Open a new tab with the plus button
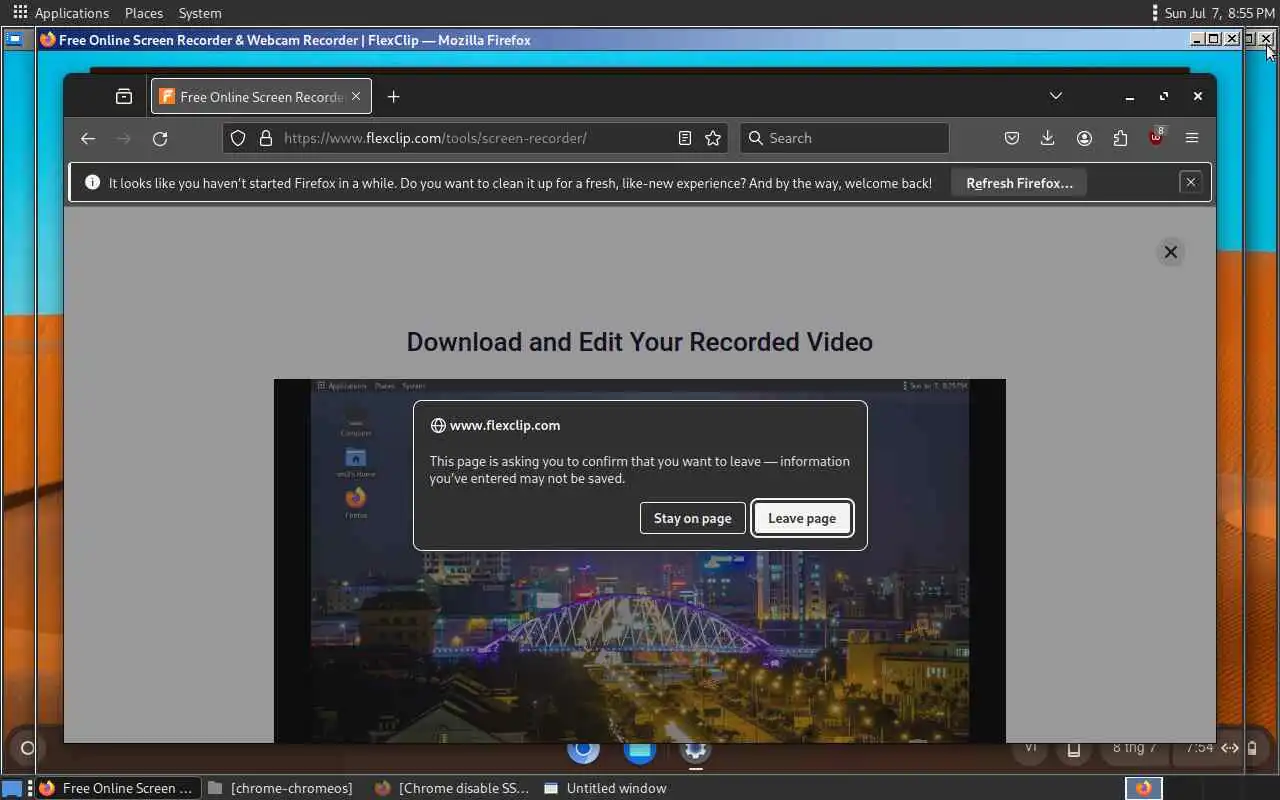This screenshot has height=800, width=1280. tap(393, 97)
